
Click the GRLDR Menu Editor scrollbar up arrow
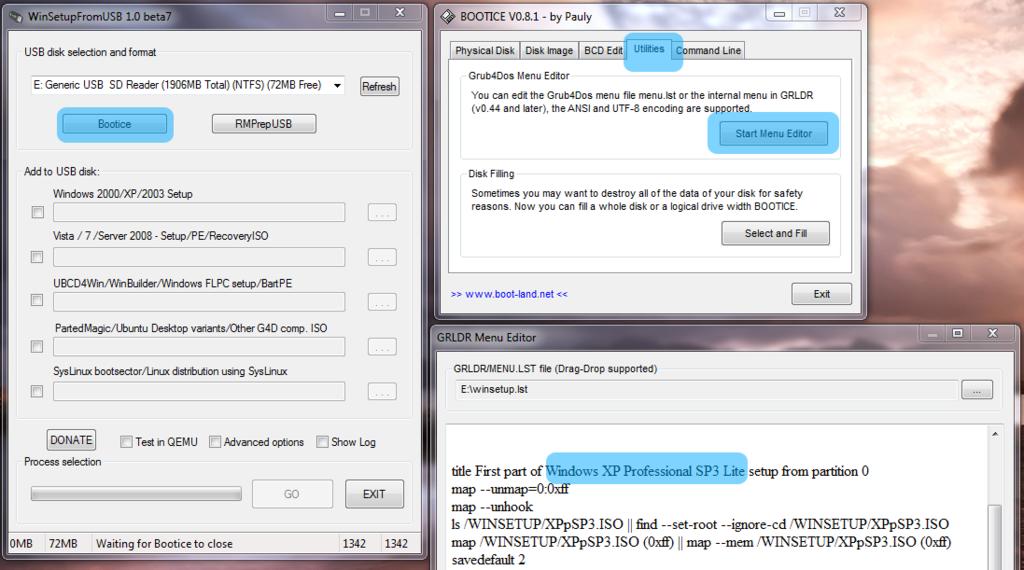(995, 434)
